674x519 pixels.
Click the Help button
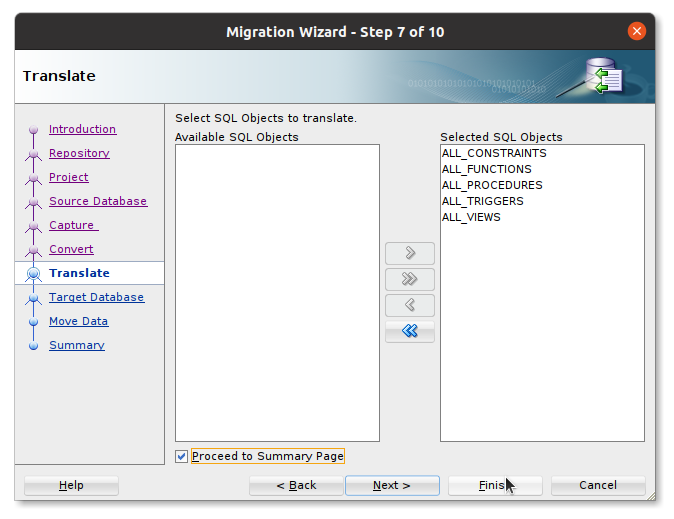point(71,485)
